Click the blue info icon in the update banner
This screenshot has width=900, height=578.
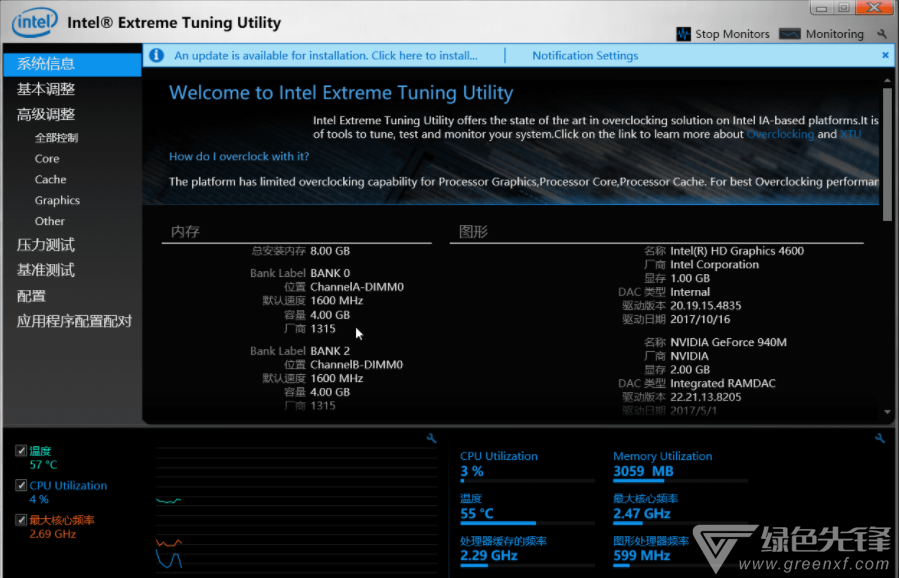(x=156, y=55)
